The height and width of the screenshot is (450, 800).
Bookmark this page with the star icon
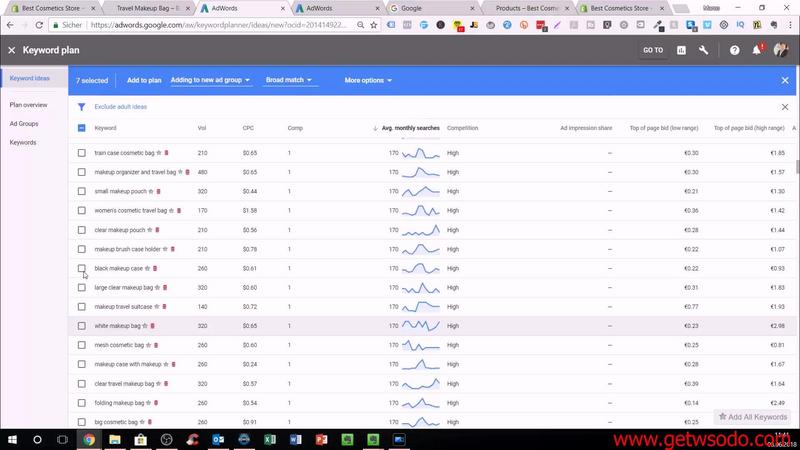374,24
